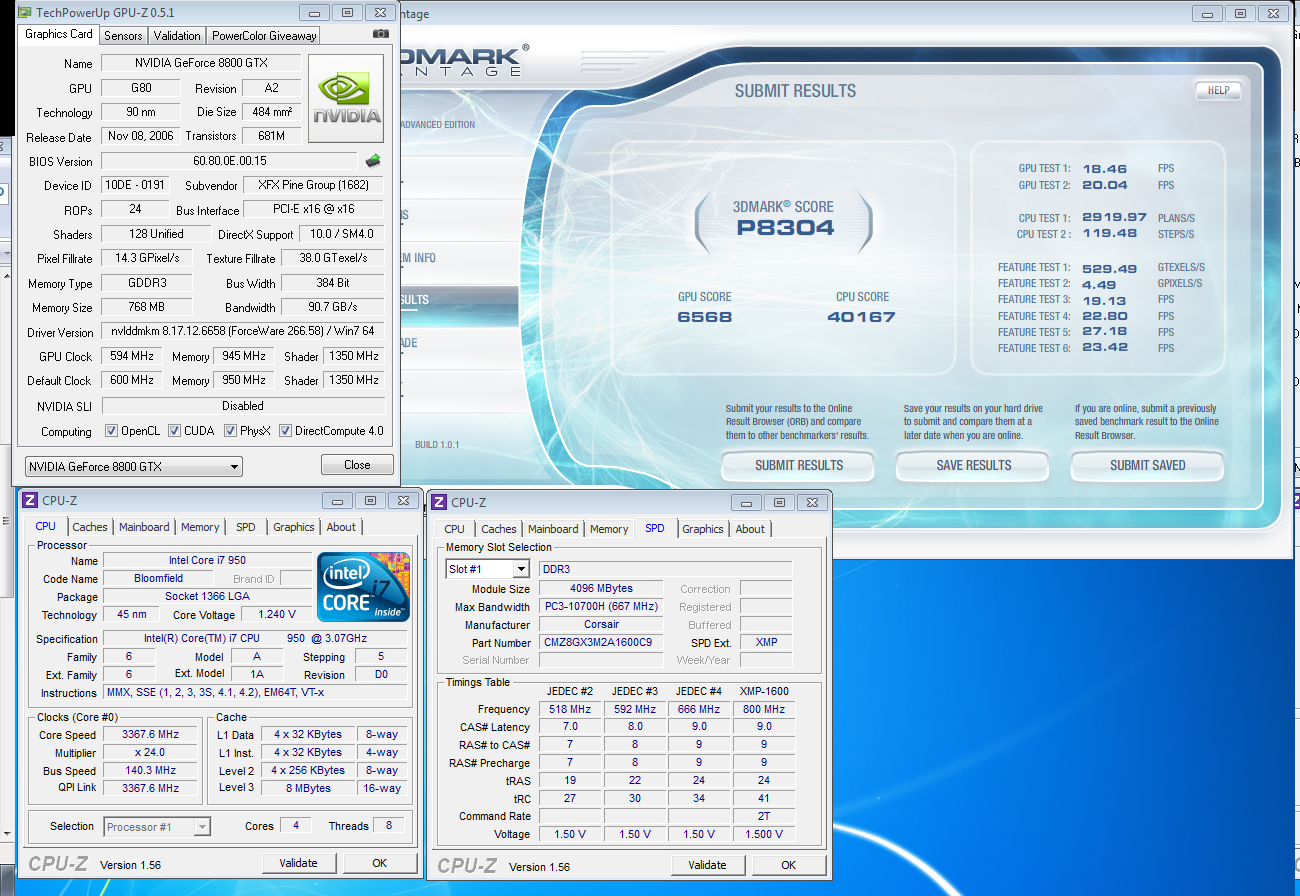This screenshot has height=896, width=1300.
Task: Click the NVIDIA SLI Disabled field
Action: (x=243, y=405)
